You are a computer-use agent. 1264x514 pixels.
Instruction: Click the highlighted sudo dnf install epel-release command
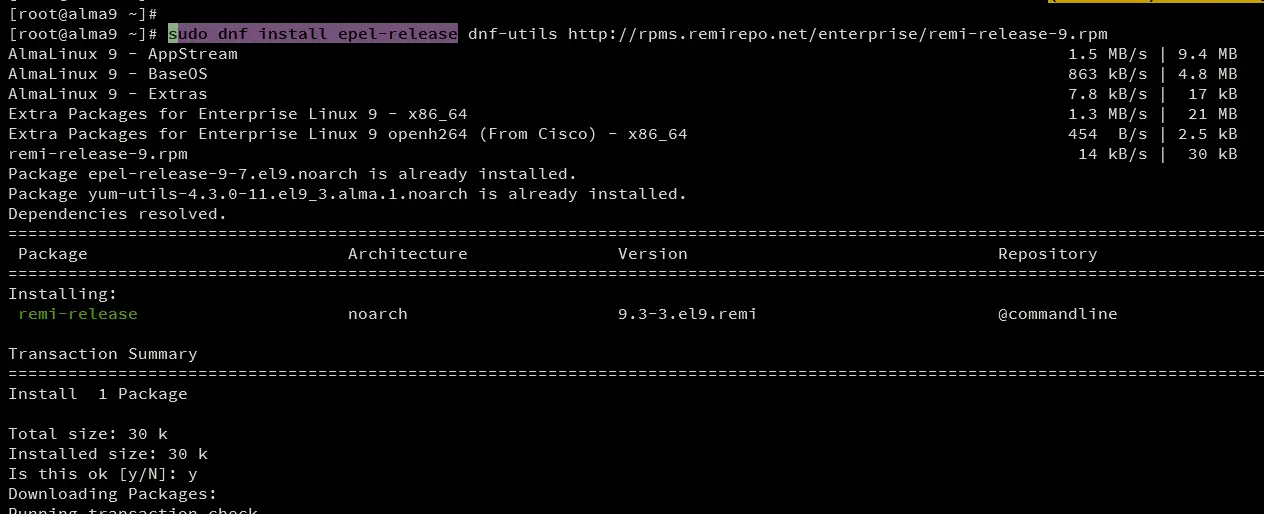click(313, 34)
